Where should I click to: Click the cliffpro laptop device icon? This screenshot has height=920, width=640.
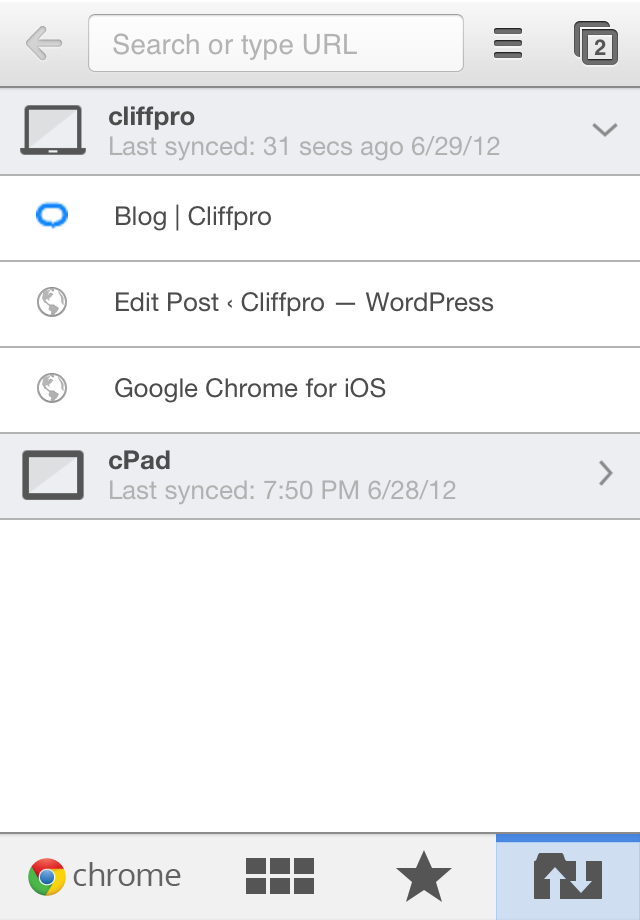53,130
